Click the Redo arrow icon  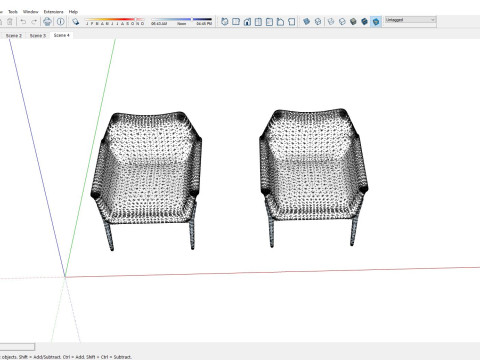pyautogui.click(x=34, y=22)
